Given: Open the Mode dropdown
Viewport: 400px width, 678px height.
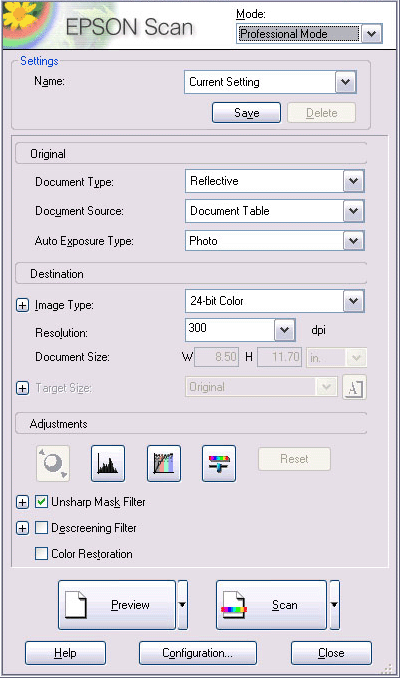Looking at the screenshot, I should pos(372,34).
